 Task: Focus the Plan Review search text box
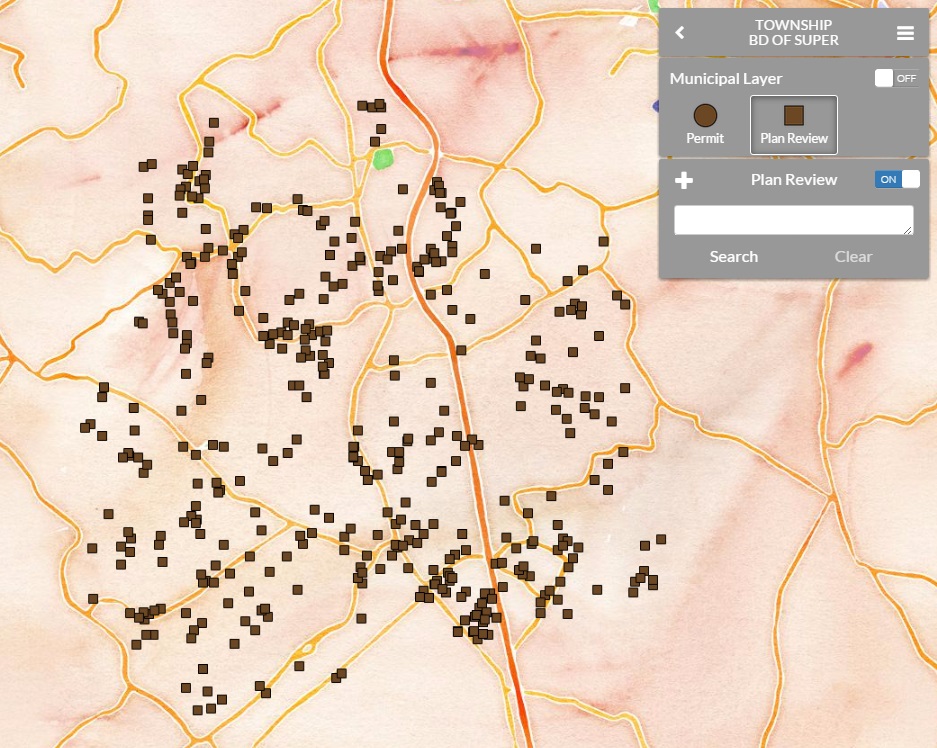793,220
